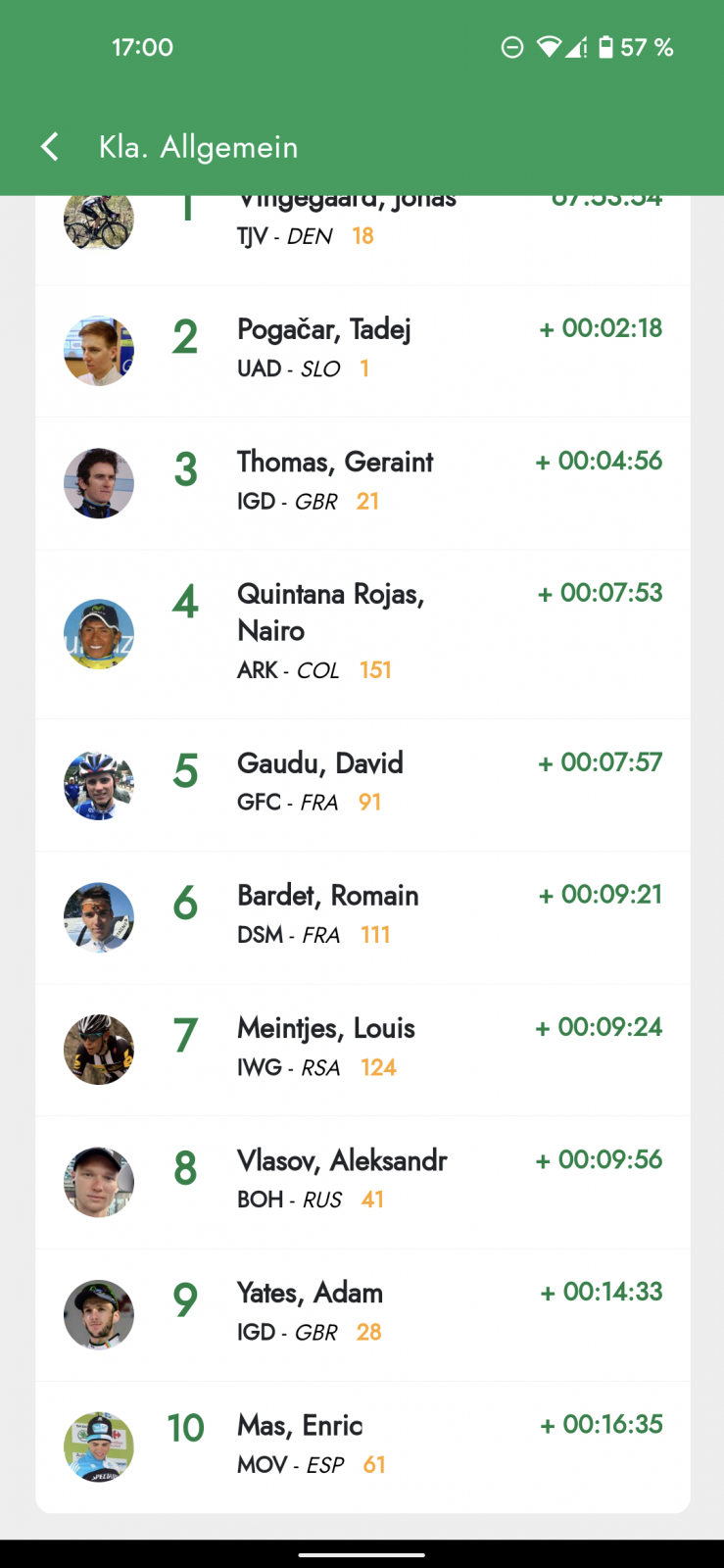Tap Enric Mas's time gap + 00:16:35
Image resolution: width=724 pixels, height=1568 pixels.
click(x=601, y=1424)
